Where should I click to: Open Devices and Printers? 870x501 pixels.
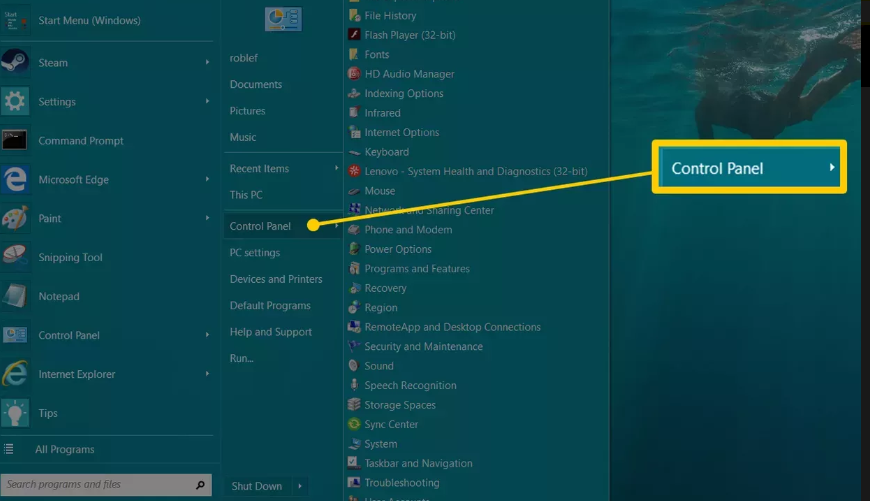click(x=276, y=279)
